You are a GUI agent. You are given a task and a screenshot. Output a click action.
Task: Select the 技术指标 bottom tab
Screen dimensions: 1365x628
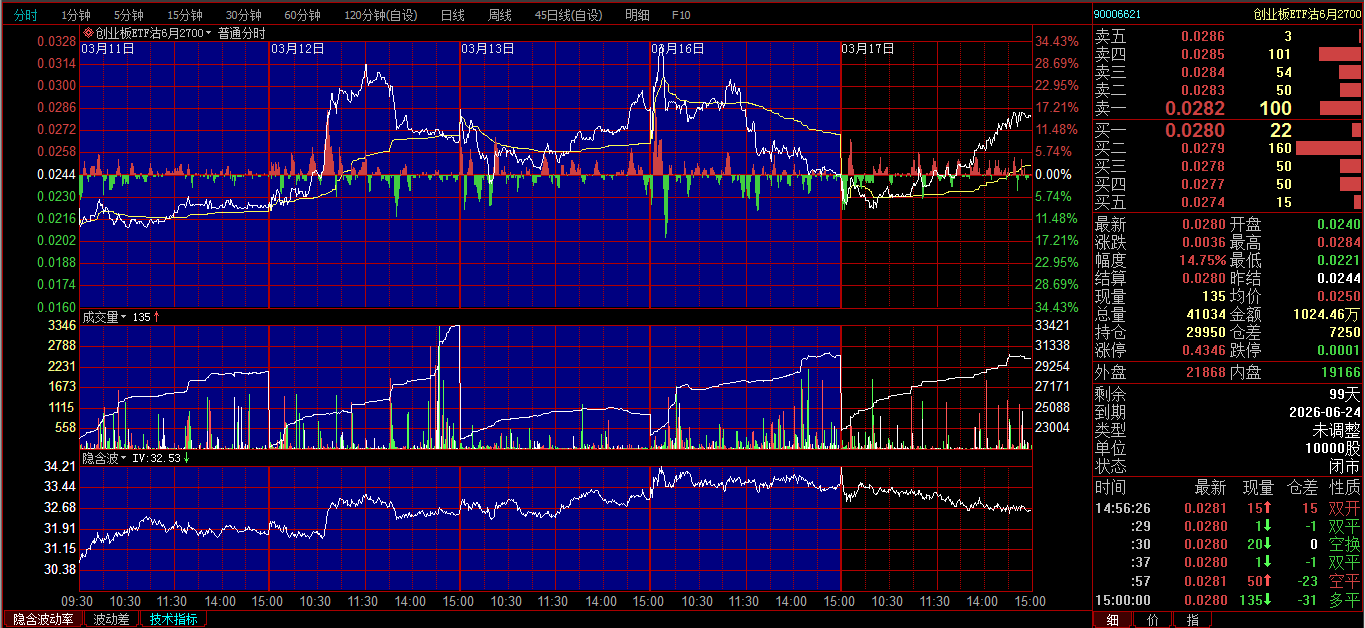pos(173,619)
